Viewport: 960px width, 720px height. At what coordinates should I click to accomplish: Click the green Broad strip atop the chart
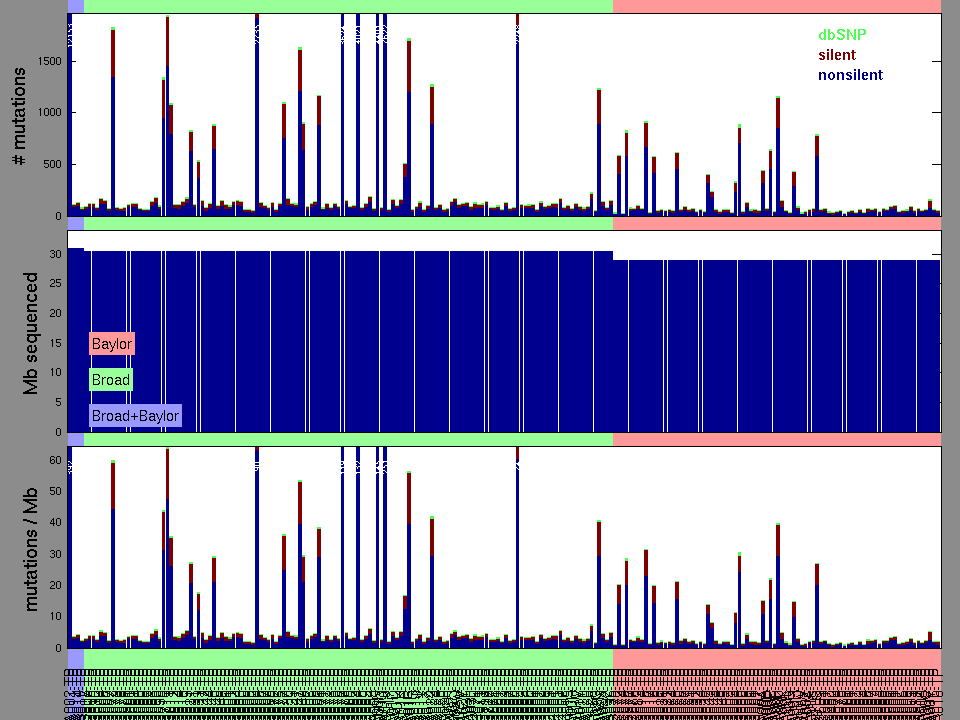[348, 6]
